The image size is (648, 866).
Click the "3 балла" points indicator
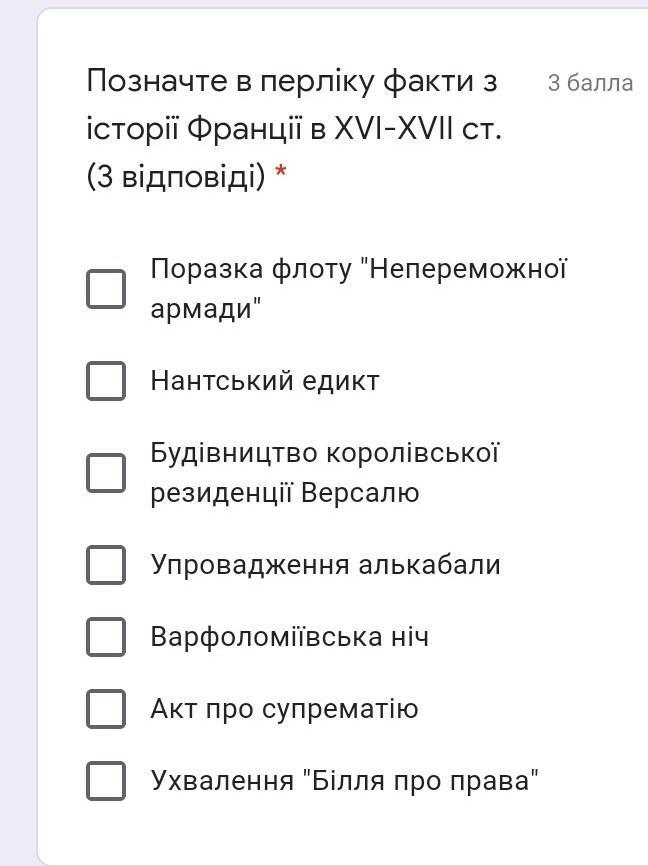590,83
